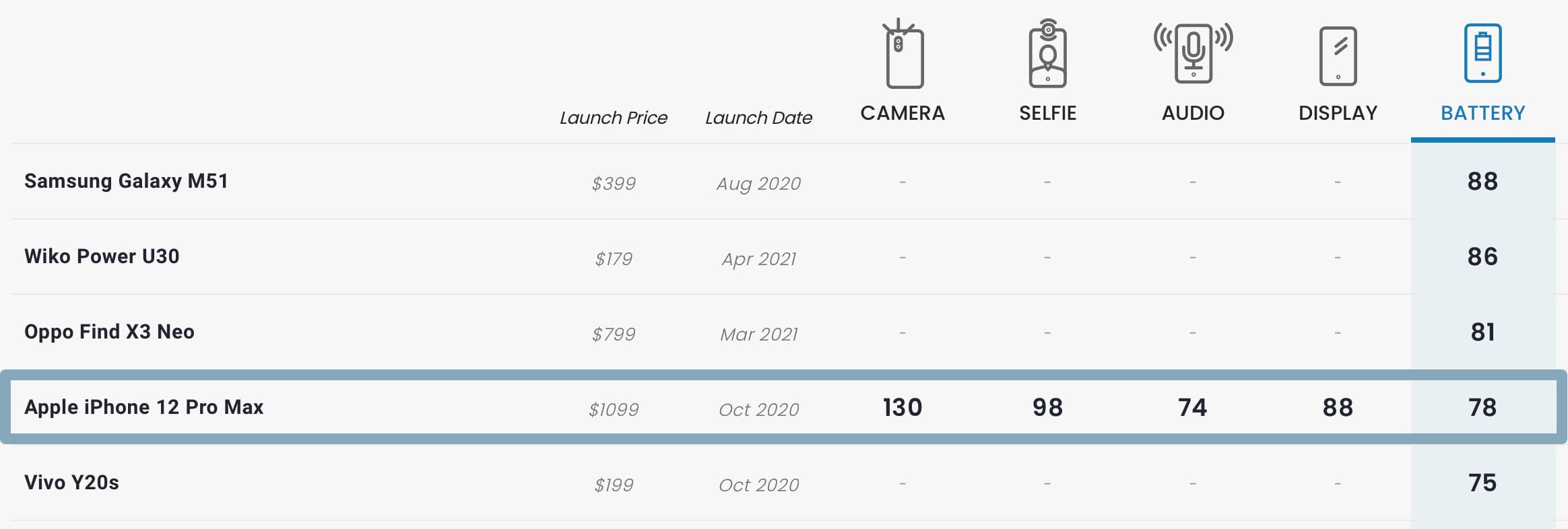Click the Camera phone icon

(x=903, y=55)
